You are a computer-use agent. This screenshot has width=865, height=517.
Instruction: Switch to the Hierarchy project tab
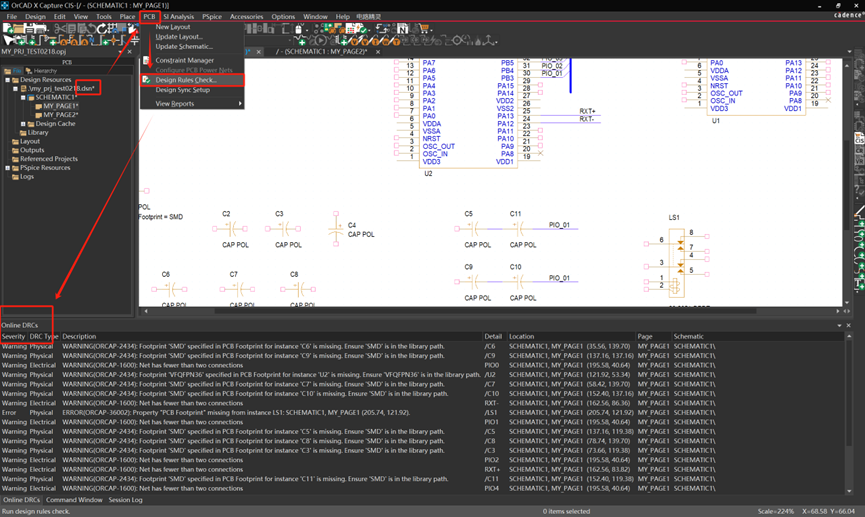coord(41,71)
